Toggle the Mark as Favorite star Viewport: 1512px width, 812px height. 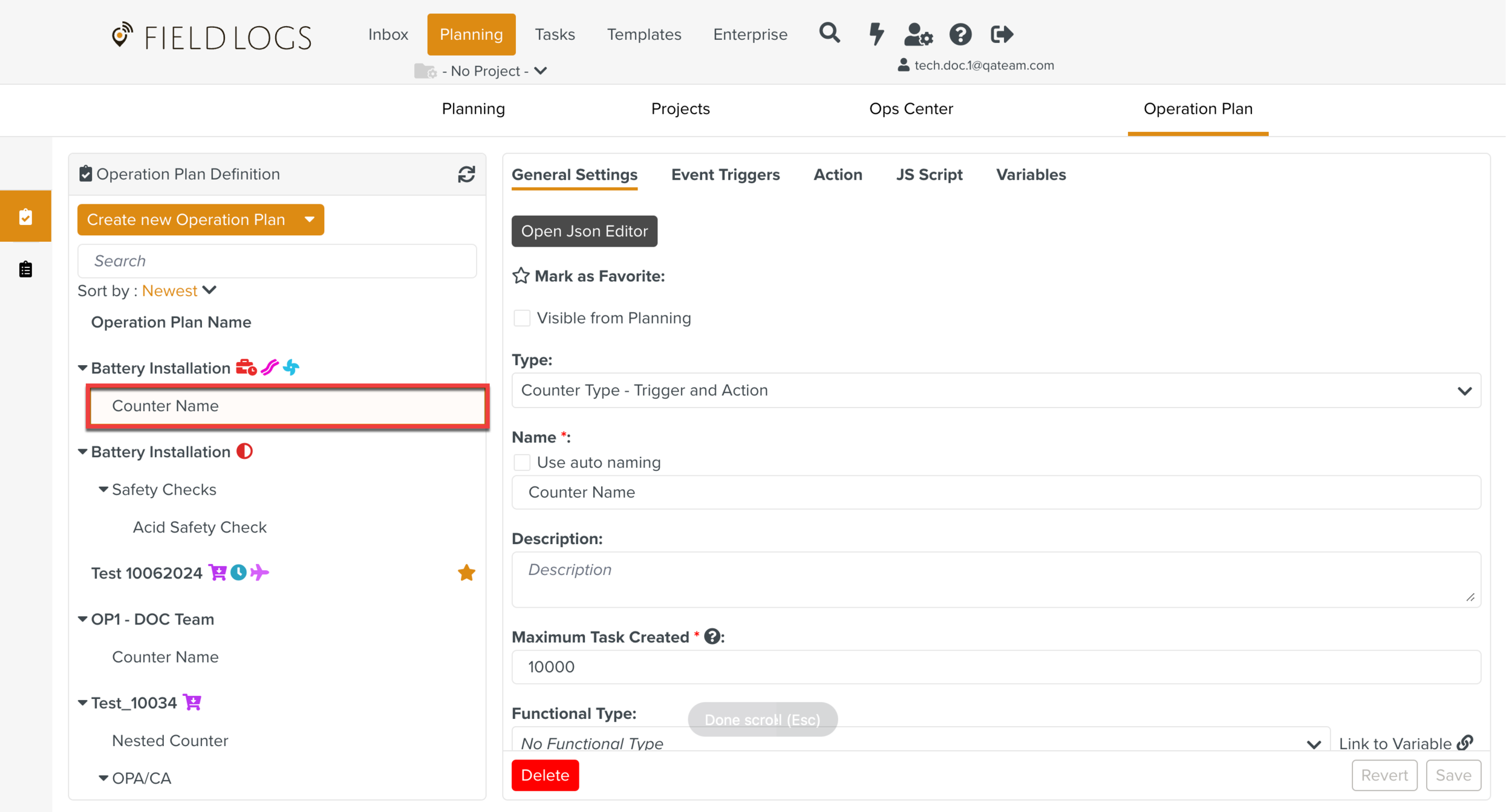pos(521,276)
